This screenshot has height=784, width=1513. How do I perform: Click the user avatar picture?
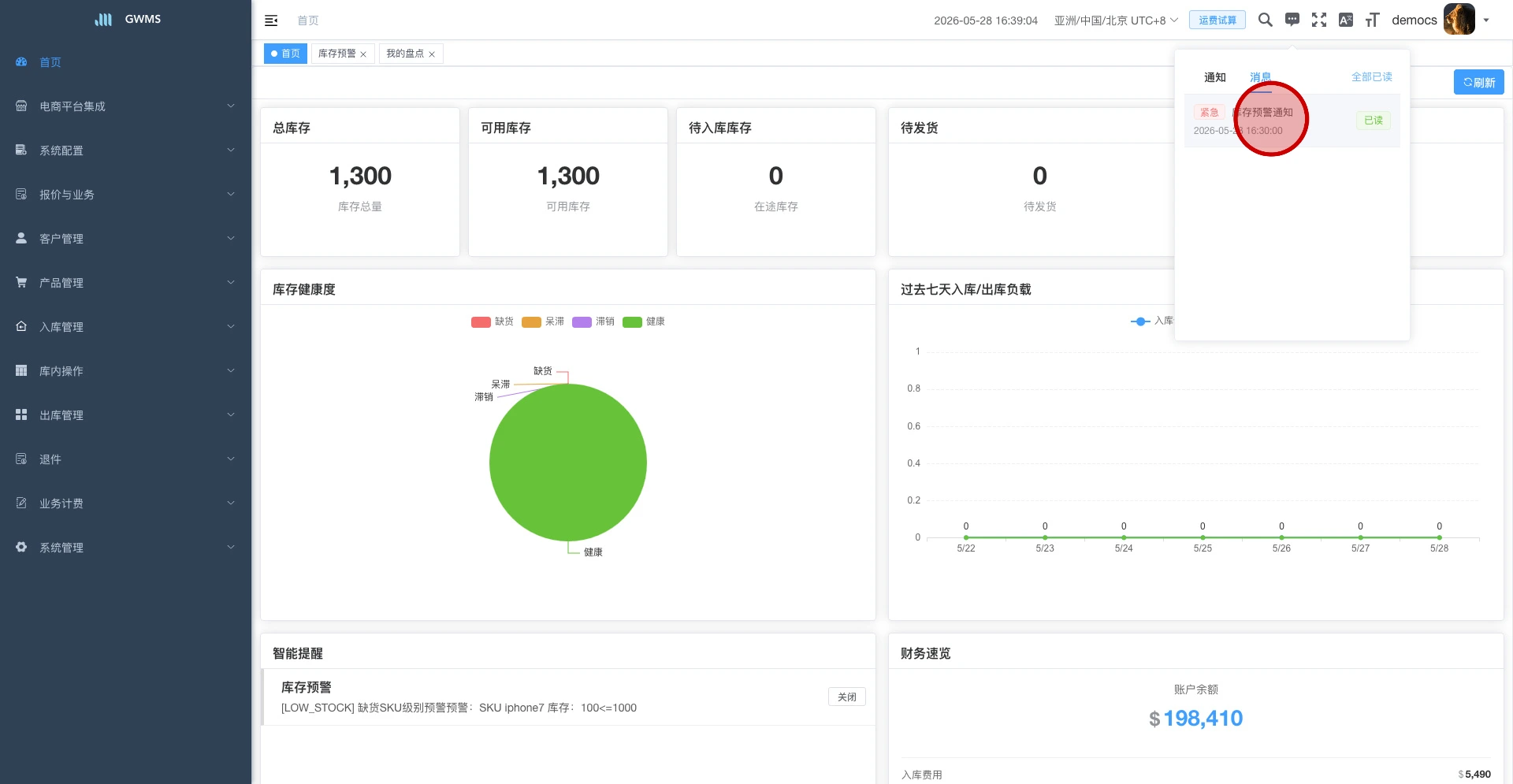pyautogui.click(x=1459, y=19)
